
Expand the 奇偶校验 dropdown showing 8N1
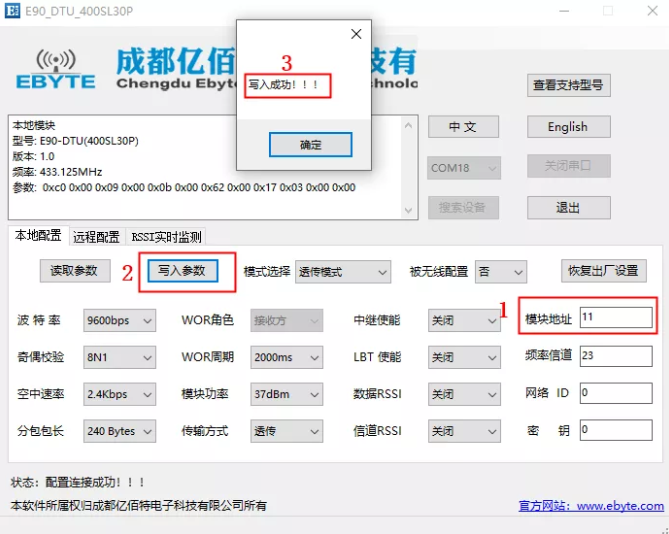click(119, 357)
